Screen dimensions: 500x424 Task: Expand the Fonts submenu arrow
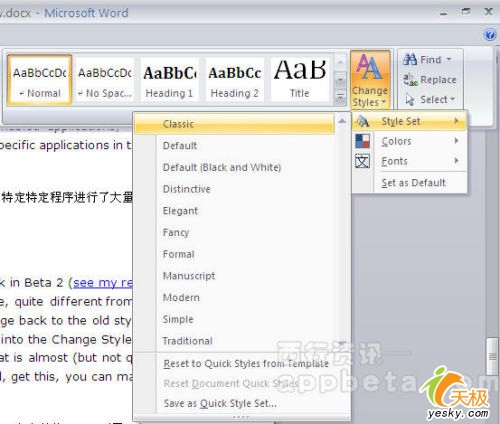(x=457, y=161)
